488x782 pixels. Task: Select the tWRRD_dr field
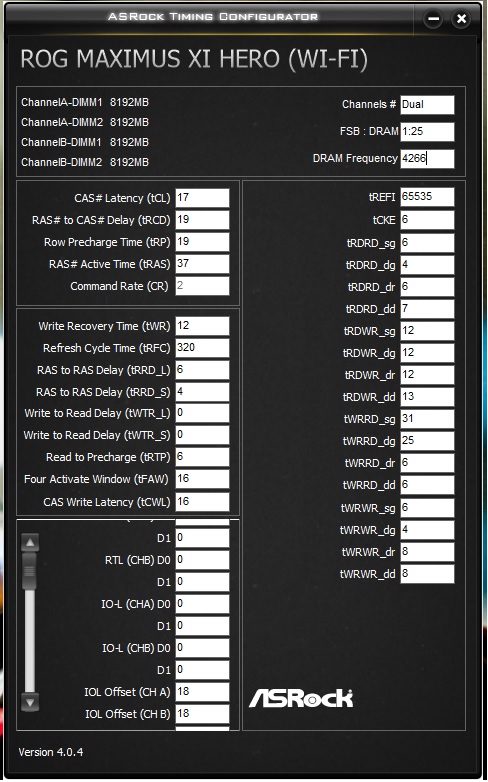[427, 463]
